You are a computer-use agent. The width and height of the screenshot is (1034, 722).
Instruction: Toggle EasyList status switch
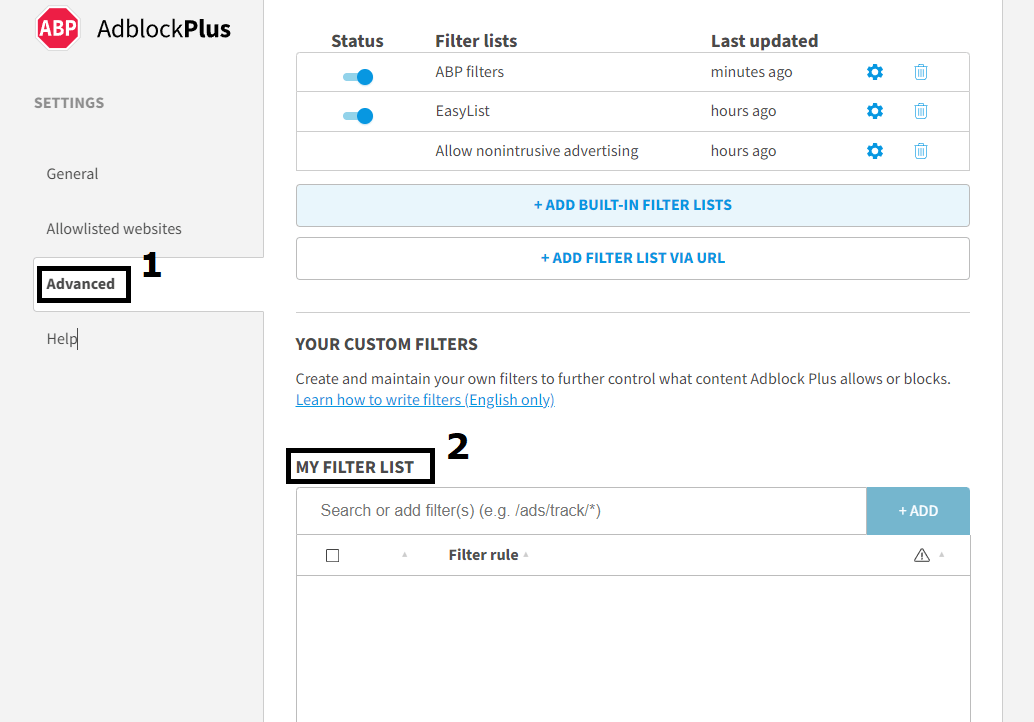coord(358,116)
